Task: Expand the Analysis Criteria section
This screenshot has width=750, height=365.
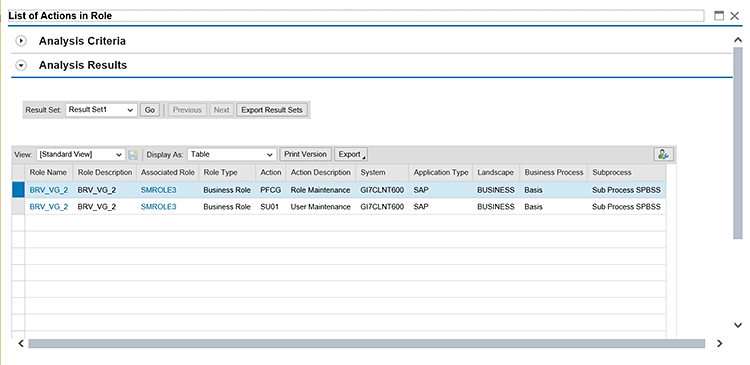Action: click(21, 41)
